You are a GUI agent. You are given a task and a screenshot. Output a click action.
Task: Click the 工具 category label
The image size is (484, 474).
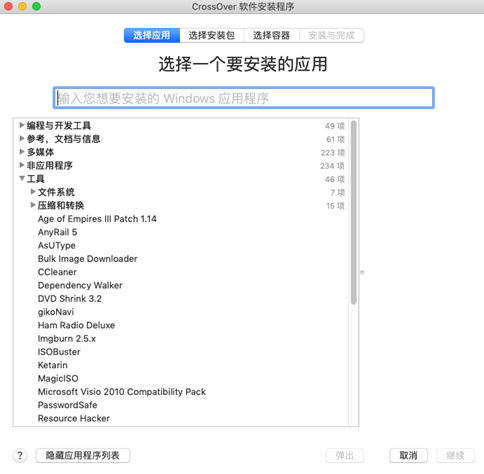pyautogui.click(x=35, y=179)
